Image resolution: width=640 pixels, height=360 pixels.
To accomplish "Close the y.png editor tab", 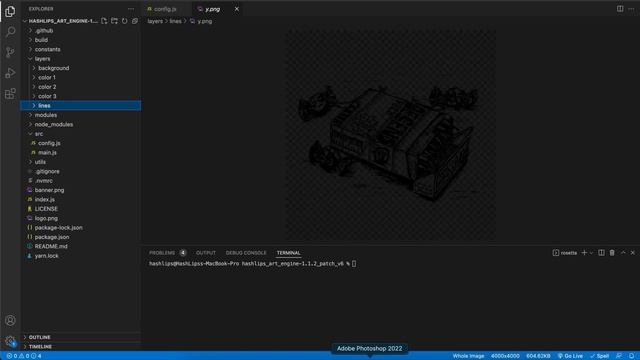I will [237, 9].
